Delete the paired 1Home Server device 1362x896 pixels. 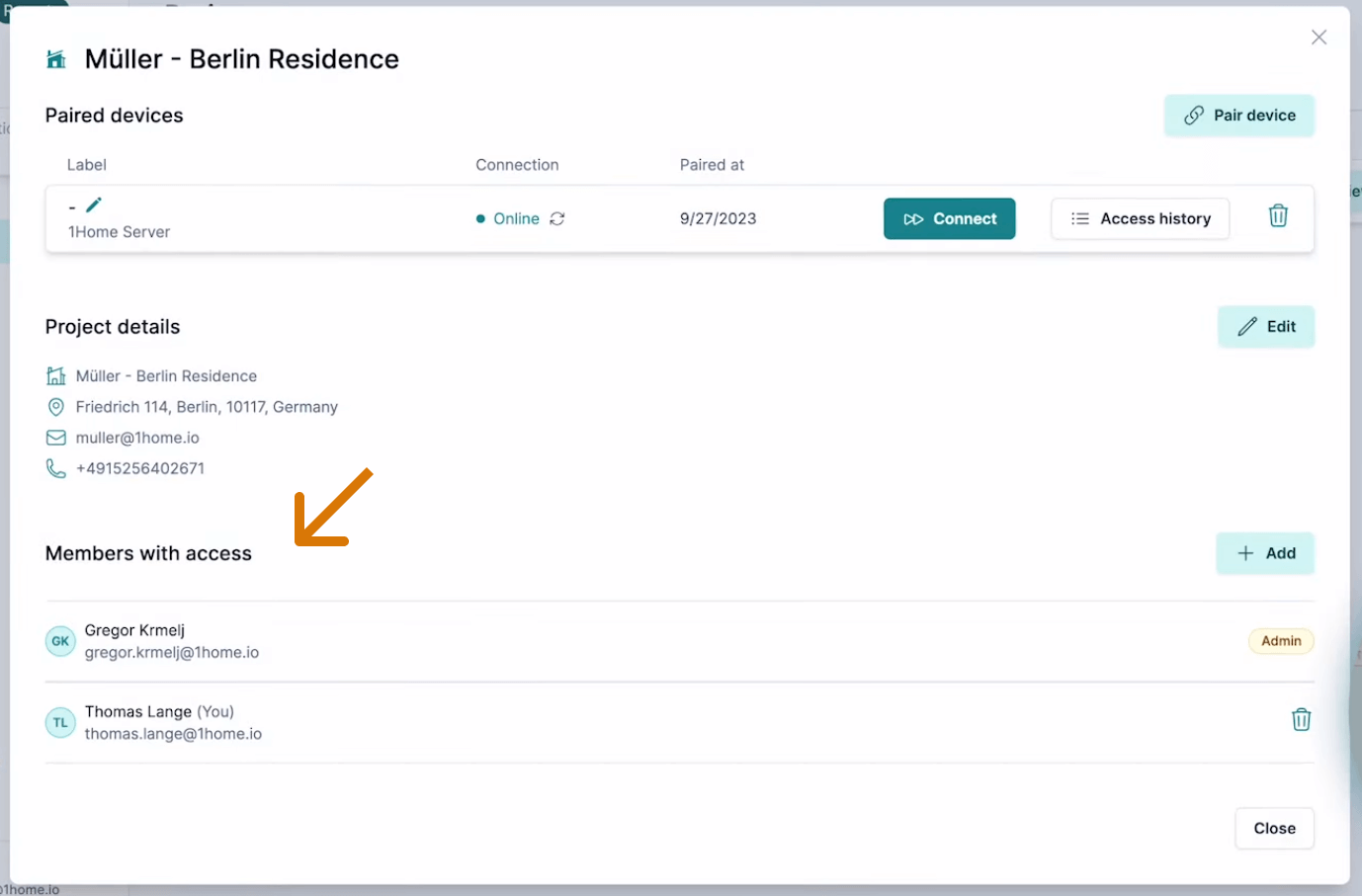tap(1278, 216)
